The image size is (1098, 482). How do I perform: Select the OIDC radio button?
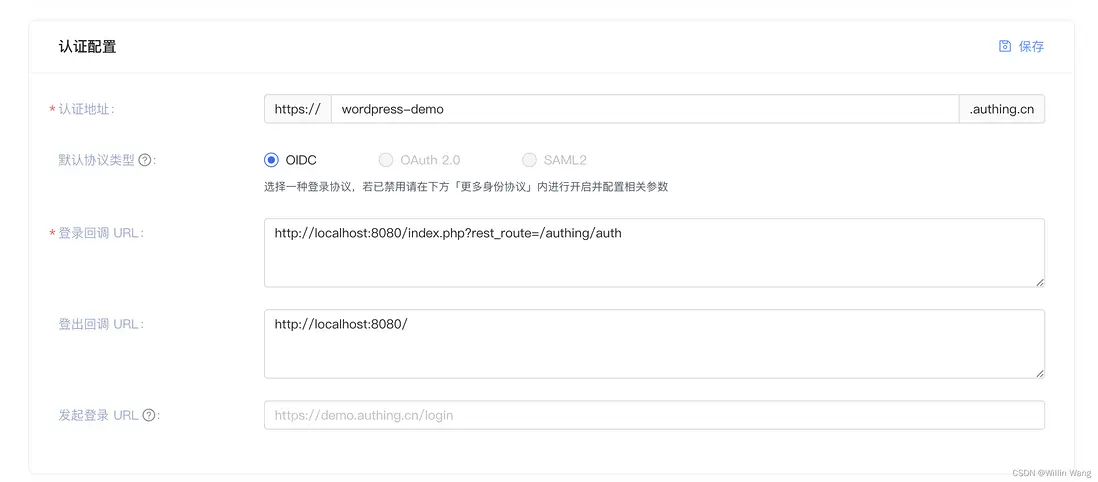pyautogui.click(x=271, y=160)
